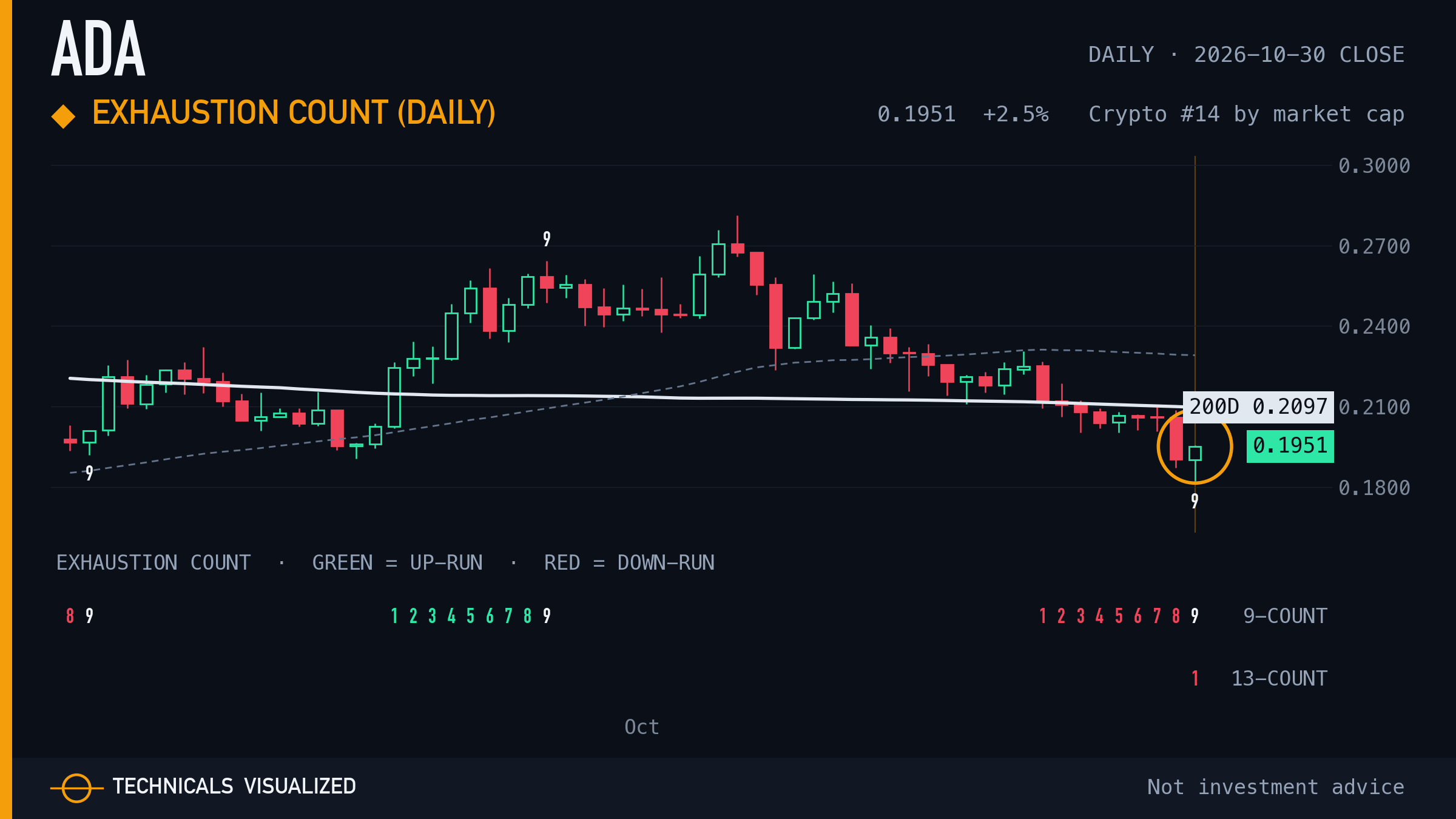The width and height of the screenshot is (1456, 819).
Task: Click the 0.2100 y-axis label
Action: coord(1374,407)
